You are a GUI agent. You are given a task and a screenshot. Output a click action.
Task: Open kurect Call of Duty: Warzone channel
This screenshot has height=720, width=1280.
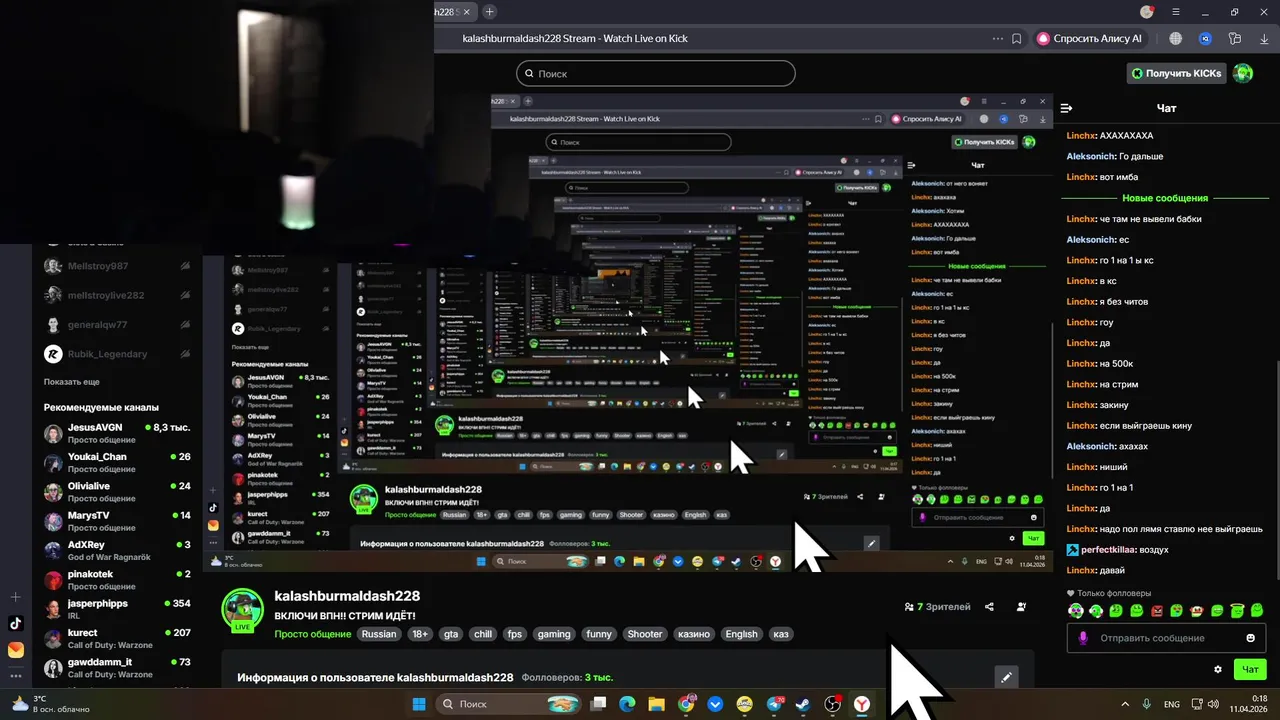coord(118,638)
